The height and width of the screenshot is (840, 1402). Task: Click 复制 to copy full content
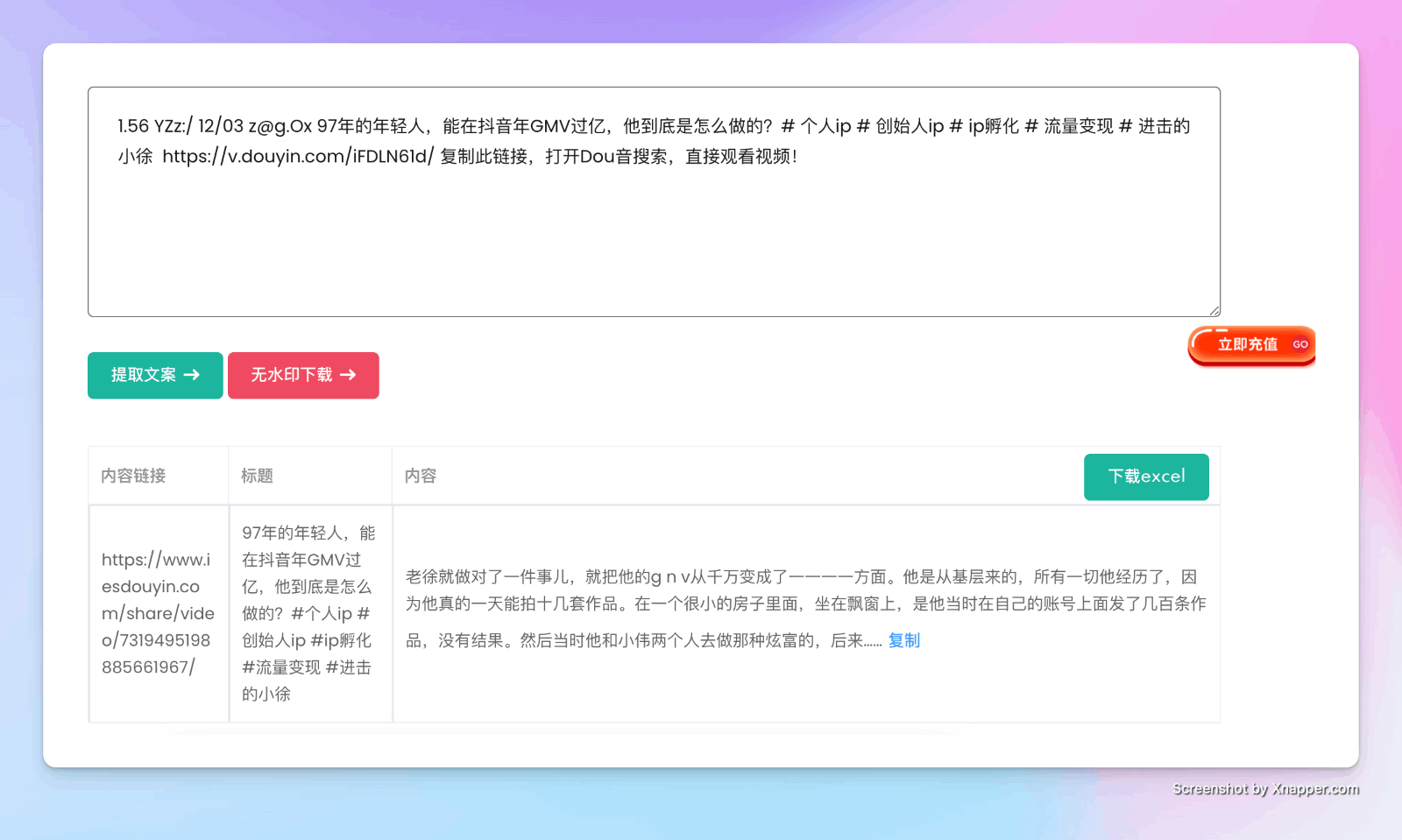click(x=903, y=640)
